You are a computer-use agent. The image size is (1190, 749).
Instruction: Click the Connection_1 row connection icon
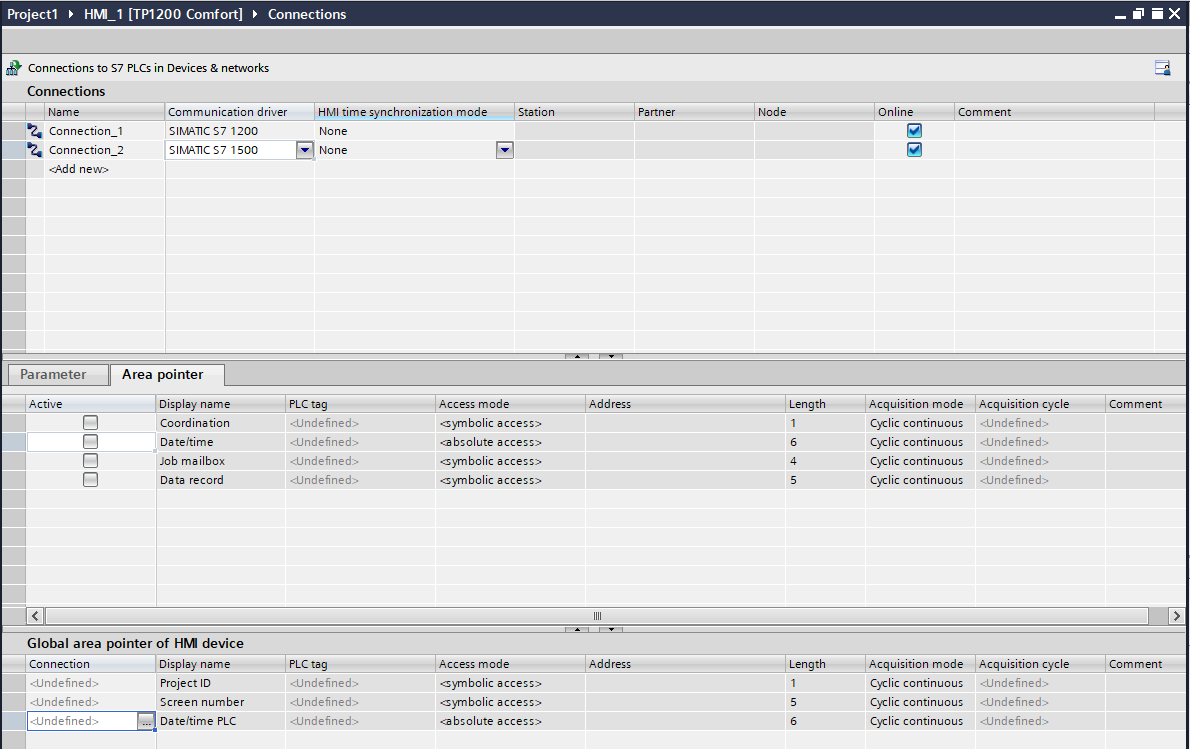point(35,131)
